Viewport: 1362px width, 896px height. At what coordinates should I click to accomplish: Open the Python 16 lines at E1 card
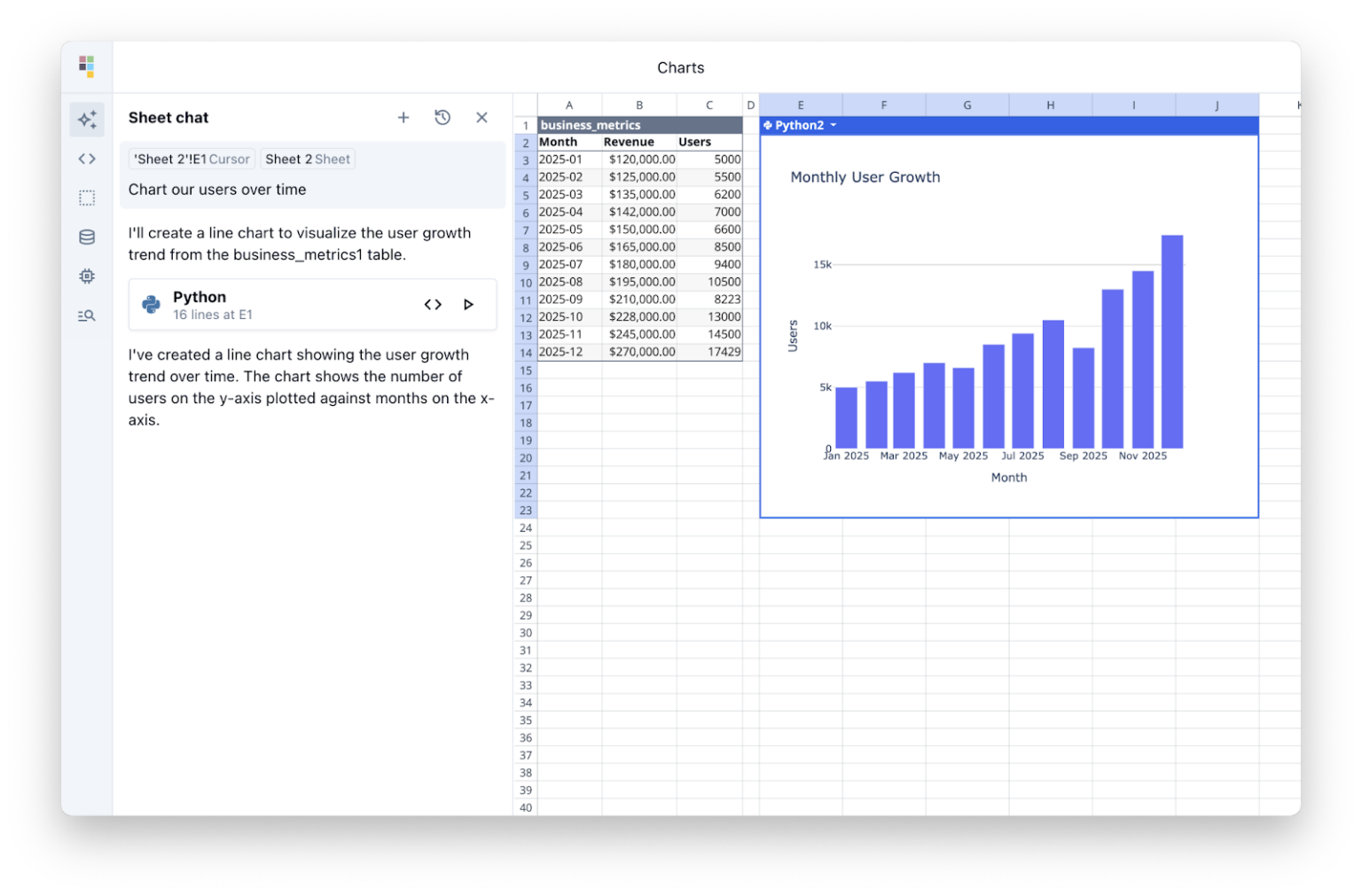click(x=266, y=304)
